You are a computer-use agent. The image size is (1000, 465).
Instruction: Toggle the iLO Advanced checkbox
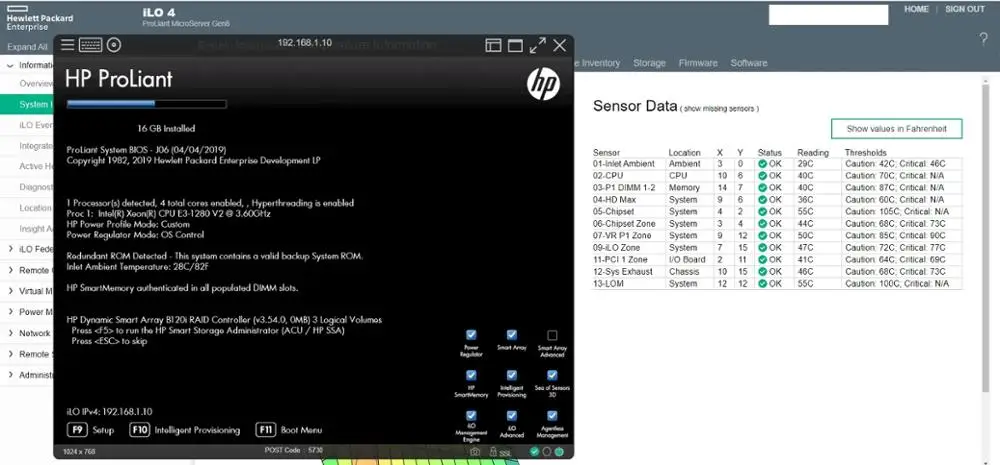511,416
